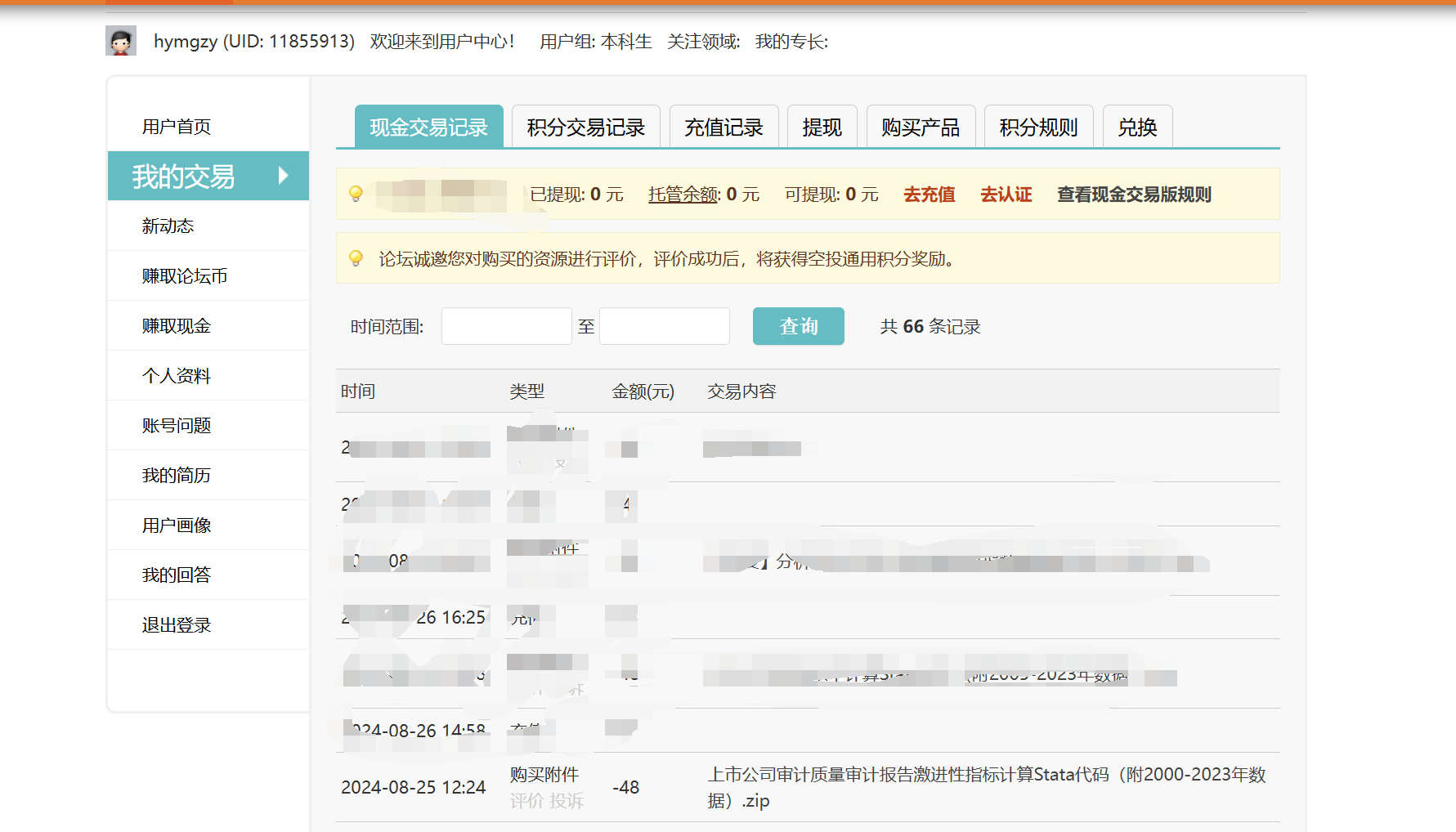Image resolution: width=1456 pixels, height=832 pixels.
Task: Click the 去充值 link
Action: coord(930,195)
